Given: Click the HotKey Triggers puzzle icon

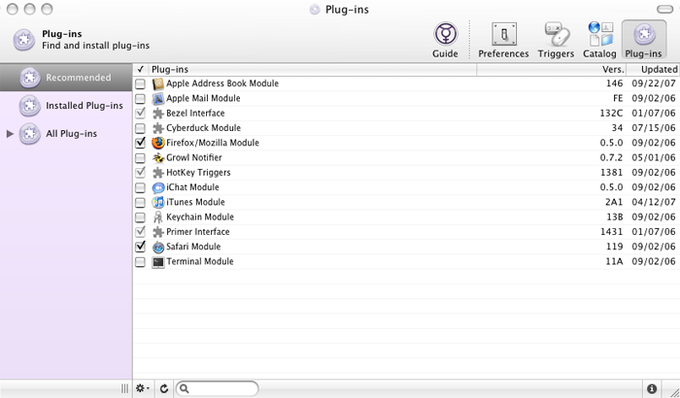Looking at the screenshot, I should 158,173.
